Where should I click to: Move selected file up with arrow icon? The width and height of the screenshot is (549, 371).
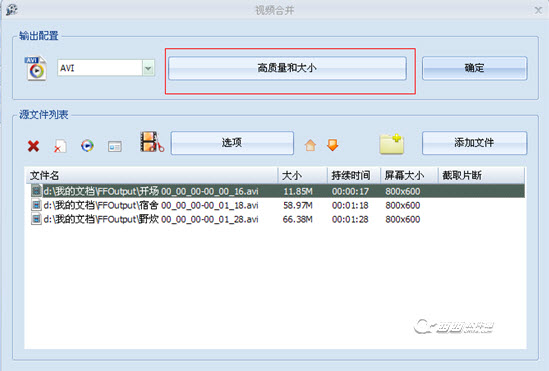tap(310, 145)
